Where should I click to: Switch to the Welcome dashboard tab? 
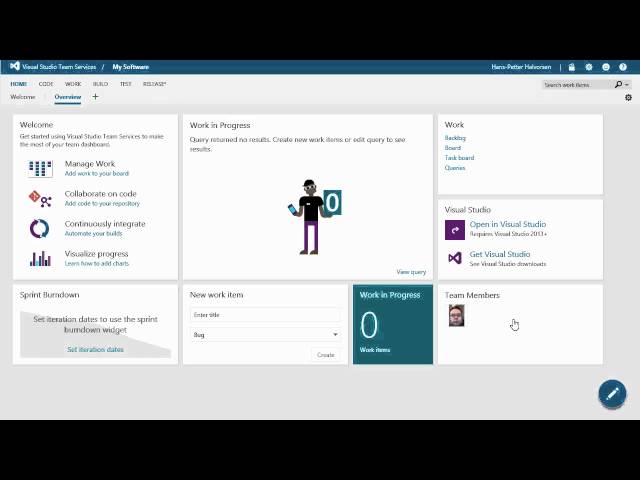(x=23, y=97)
